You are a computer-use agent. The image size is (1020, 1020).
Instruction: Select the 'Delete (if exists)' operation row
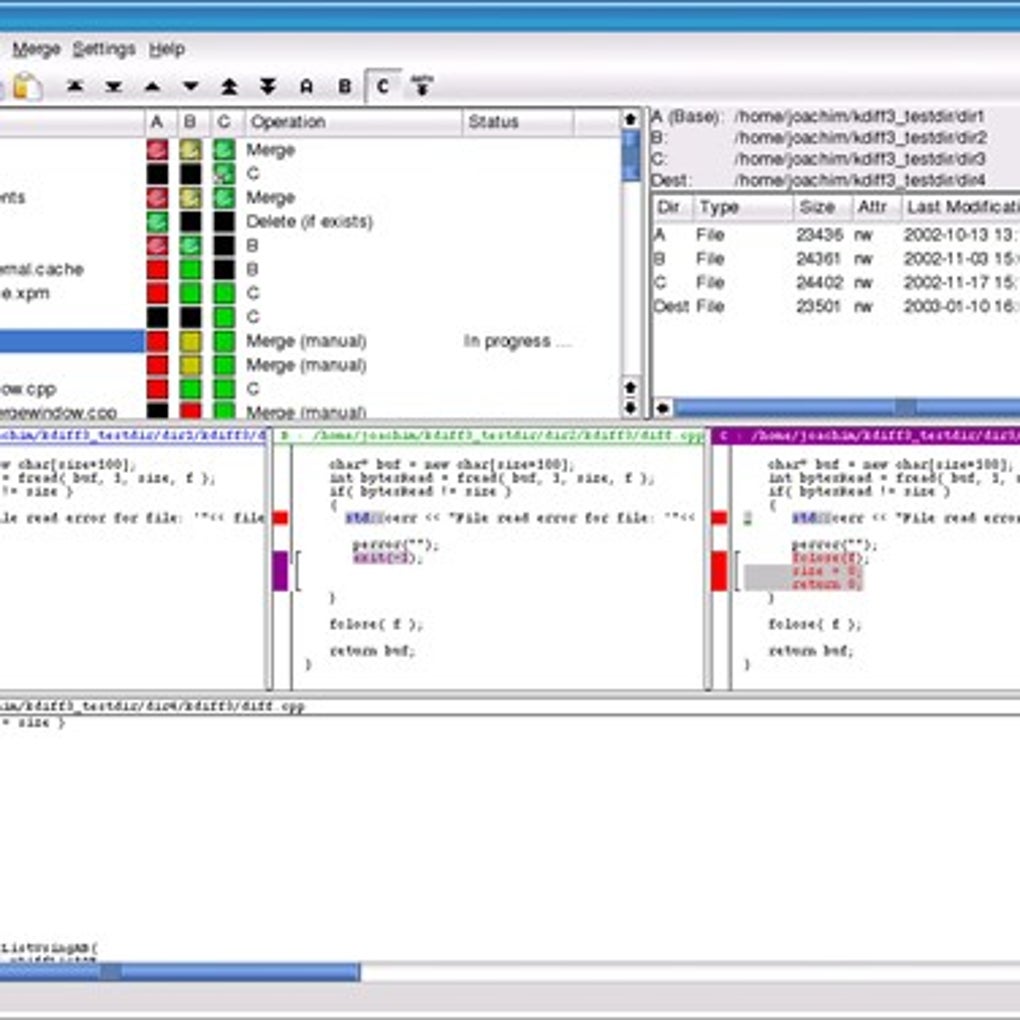click(309, 222)
